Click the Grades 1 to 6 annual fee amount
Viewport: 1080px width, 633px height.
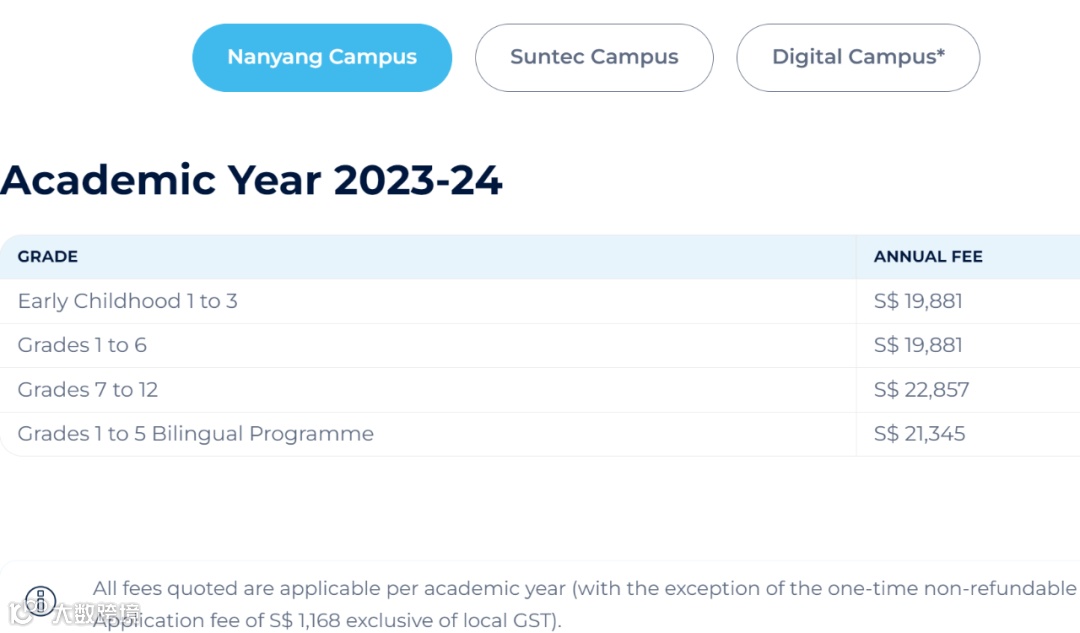(x=918, y=345)
